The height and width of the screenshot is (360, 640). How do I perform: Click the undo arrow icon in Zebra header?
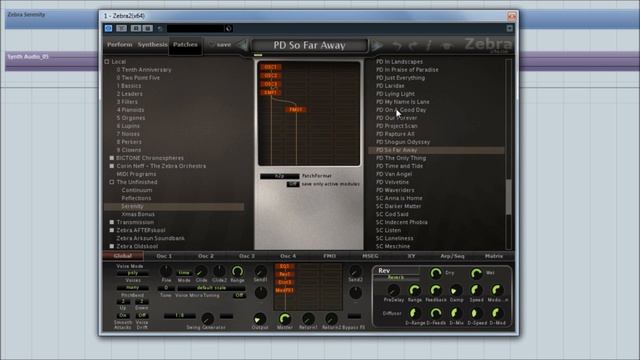396,45
